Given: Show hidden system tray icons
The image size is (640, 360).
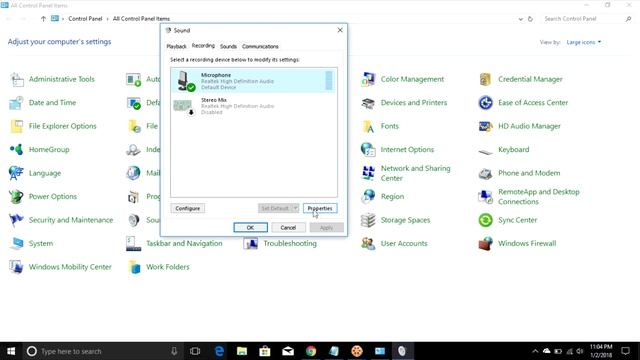Looking at the screenshot, I should (535, 351).
